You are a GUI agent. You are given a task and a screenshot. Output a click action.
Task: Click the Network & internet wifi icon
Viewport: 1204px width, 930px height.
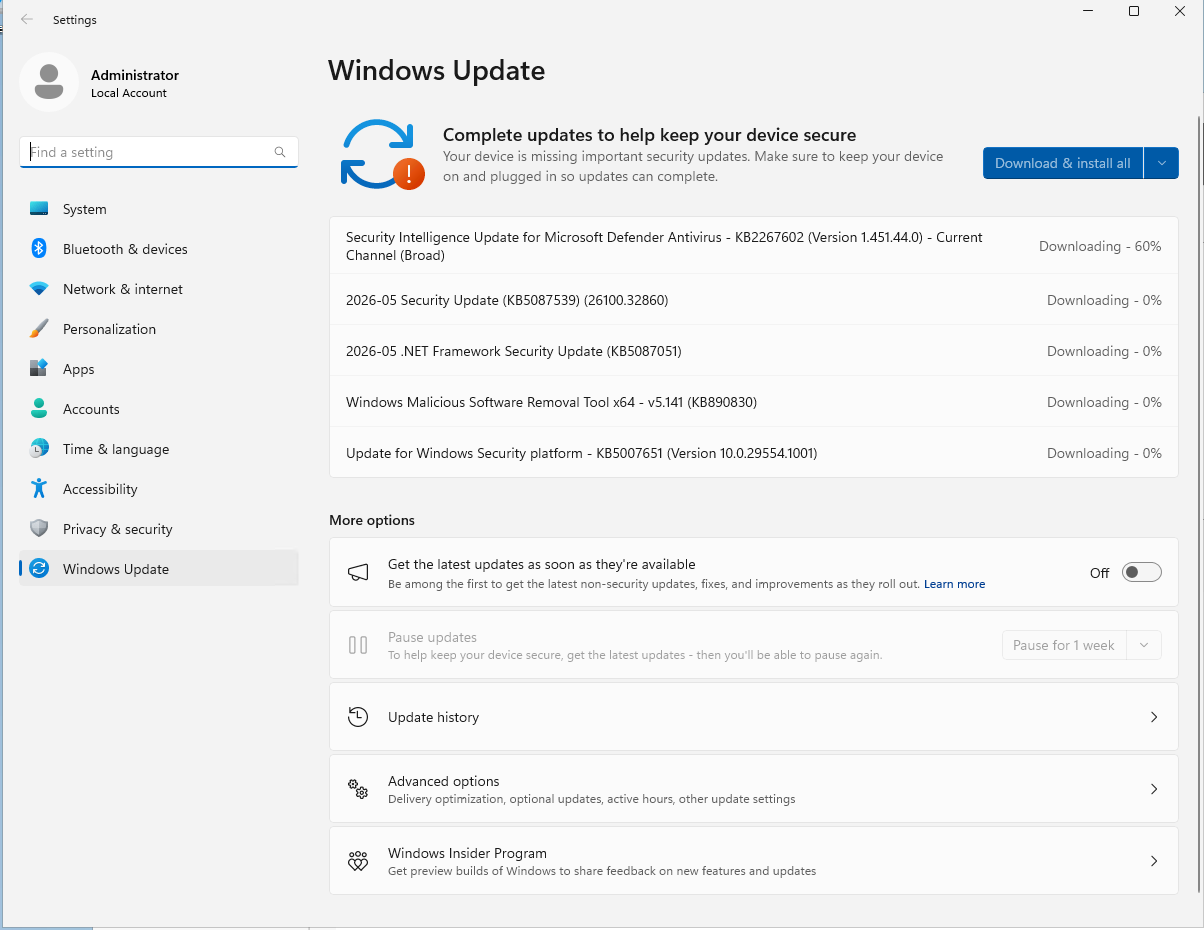point(39,289)
